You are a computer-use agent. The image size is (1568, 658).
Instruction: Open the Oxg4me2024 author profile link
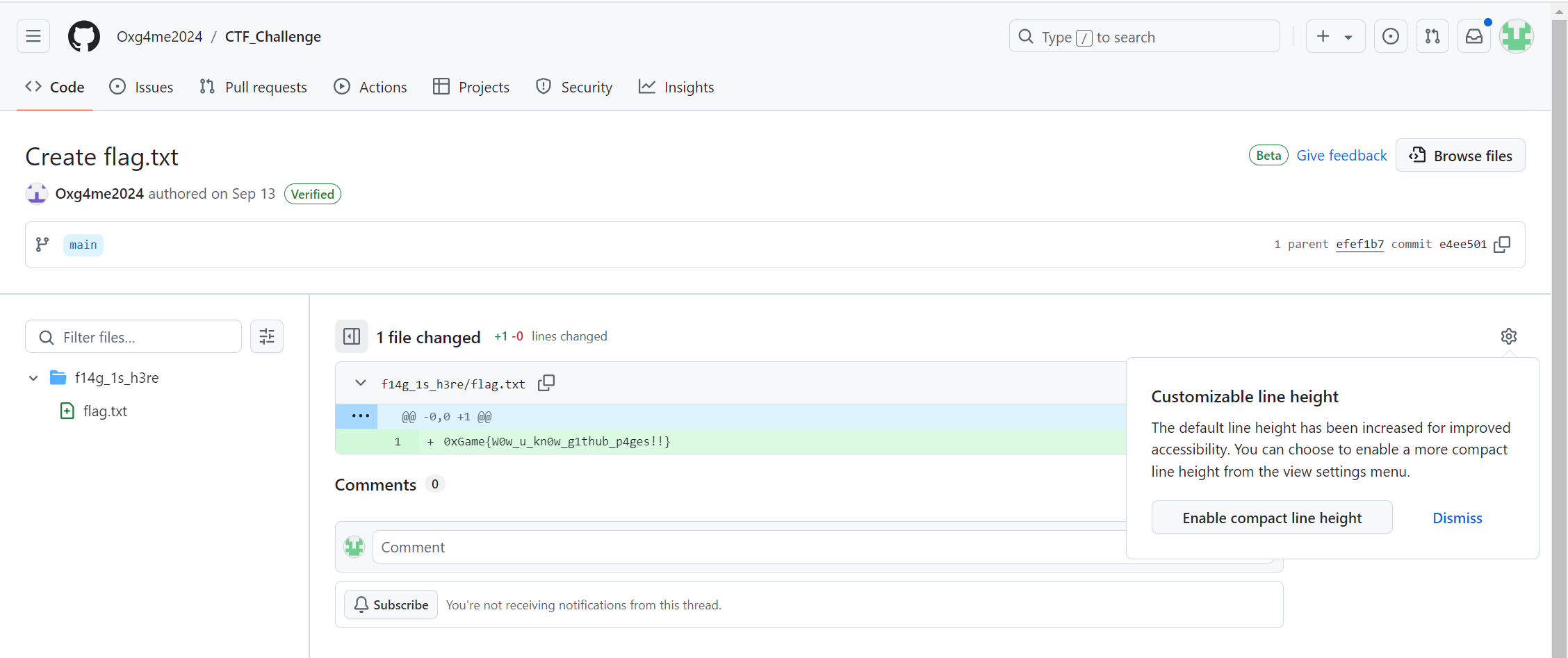[x=99, y=194]
